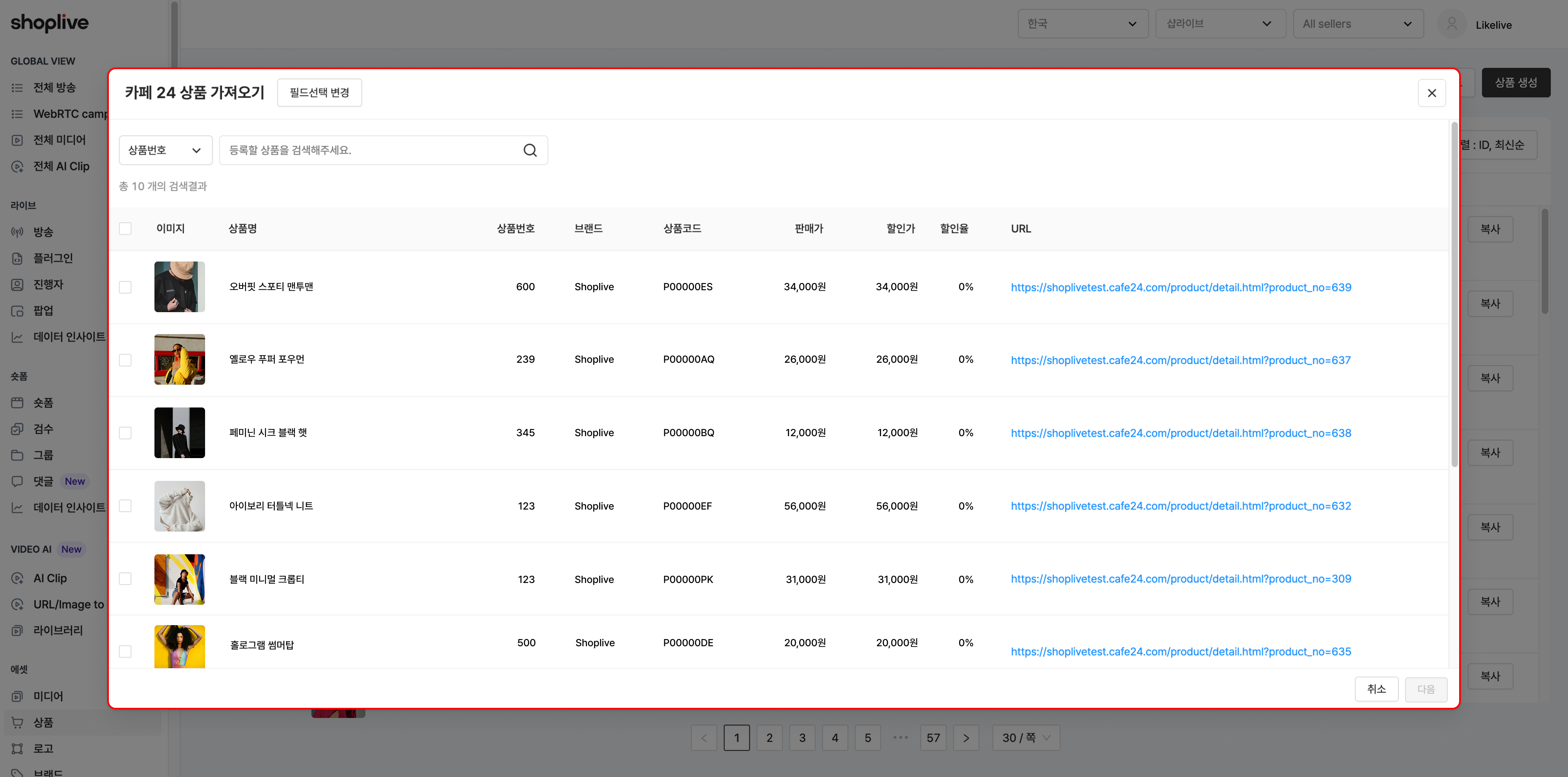This screenshot has height=777, width=1568.
Task: Click the 그룹 folder icon
Action: [17, 455]
